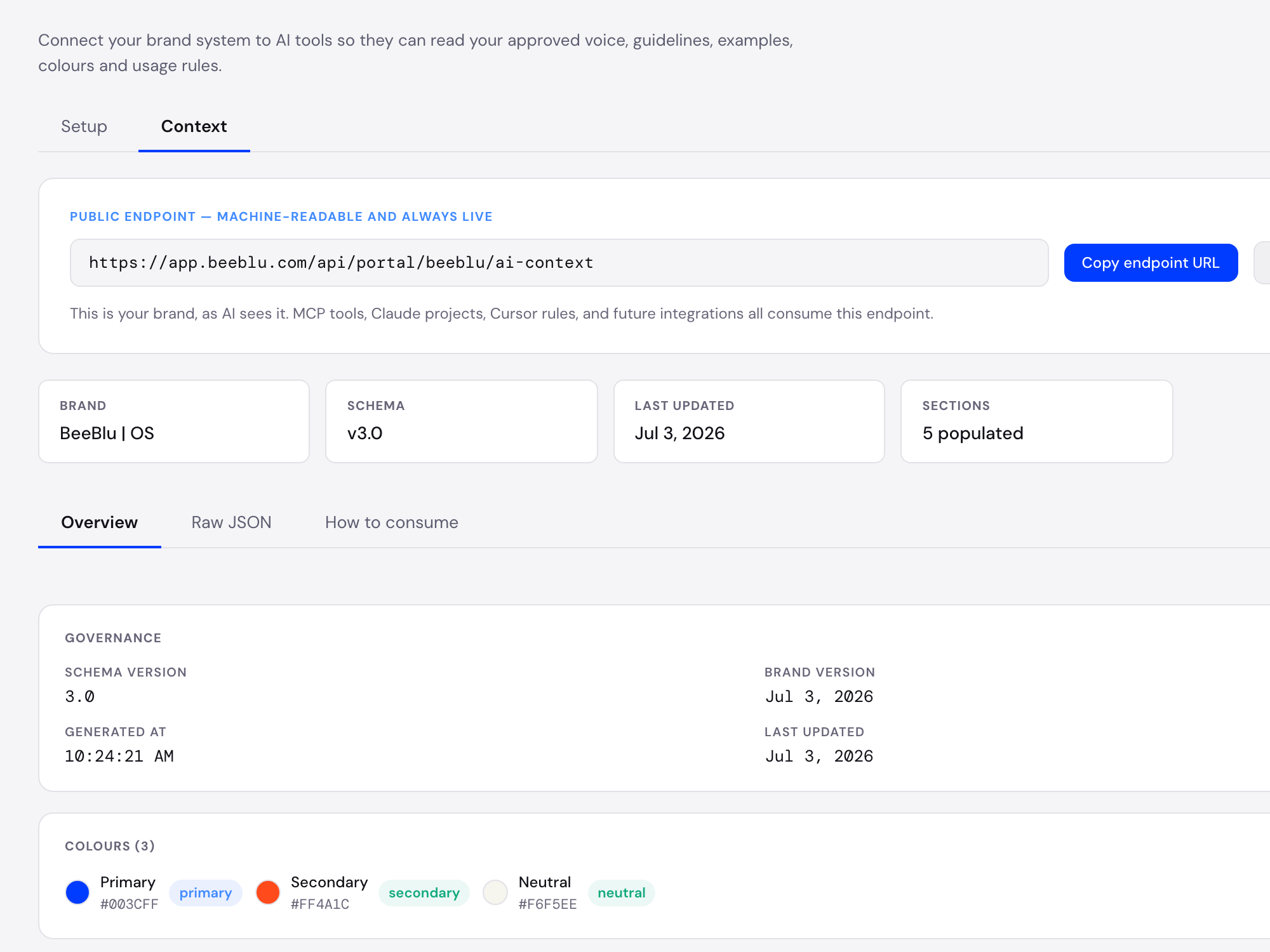Click the 'Connect your brand system' intro paragraph

point(416,53)
